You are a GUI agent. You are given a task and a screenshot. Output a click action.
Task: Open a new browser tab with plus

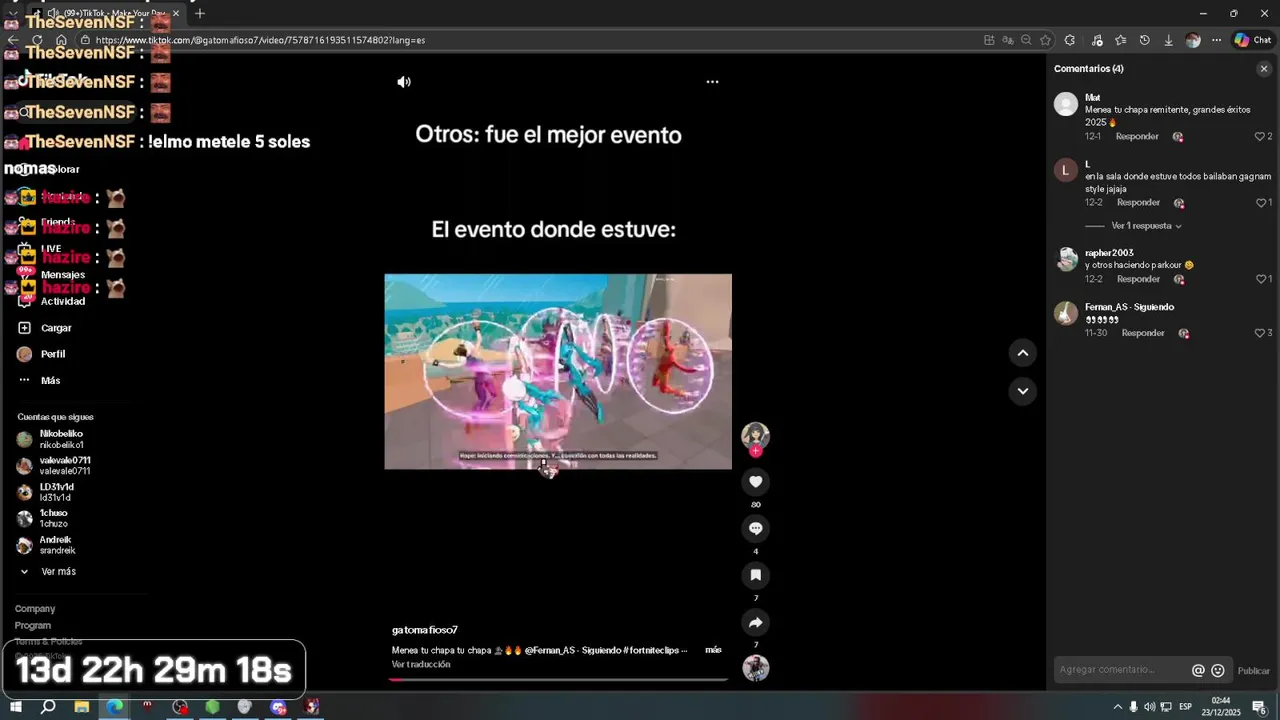tap(200, 13)
